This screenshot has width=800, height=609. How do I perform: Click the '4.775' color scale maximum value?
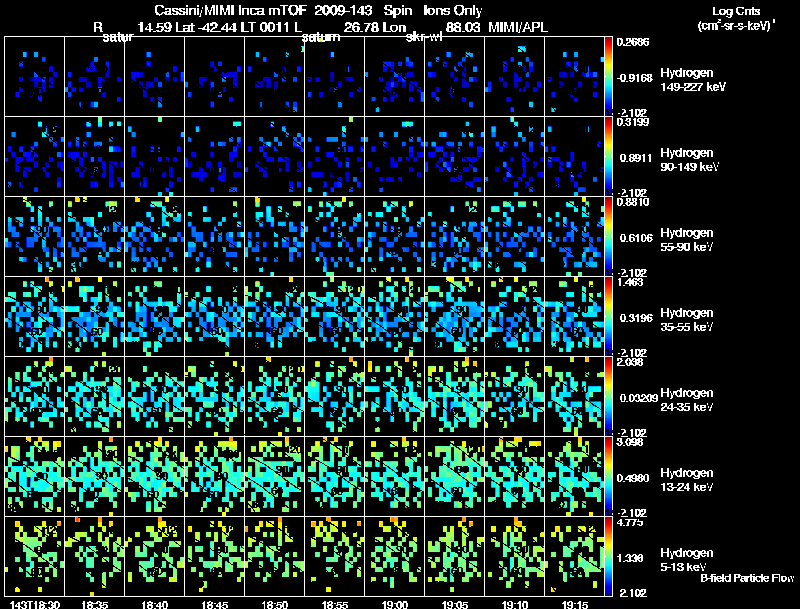(x=630, y=522)
